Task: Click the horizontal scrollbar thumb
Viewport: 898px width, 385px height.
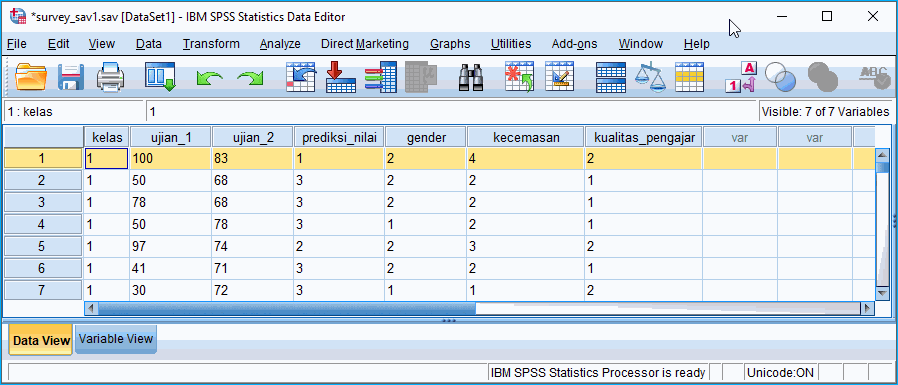Action: [x=287, y=308]
